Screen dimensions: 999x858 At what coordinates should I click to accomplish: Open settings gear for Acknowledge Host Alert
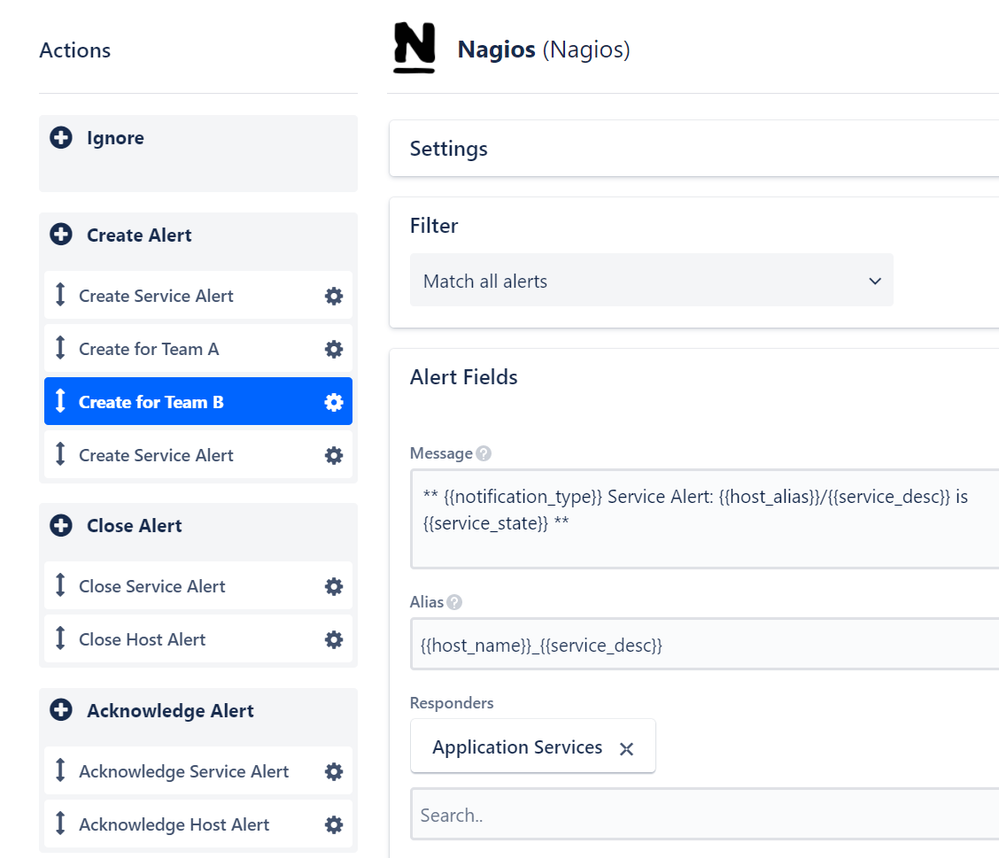coord(333,824)
